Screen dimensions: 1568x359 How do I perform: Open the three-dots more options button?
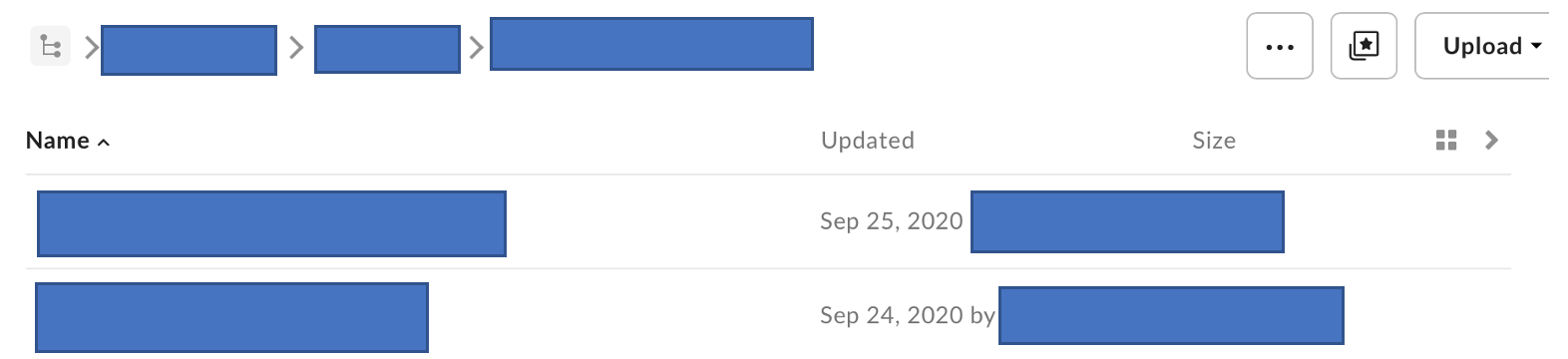(x=1280, y=46)
